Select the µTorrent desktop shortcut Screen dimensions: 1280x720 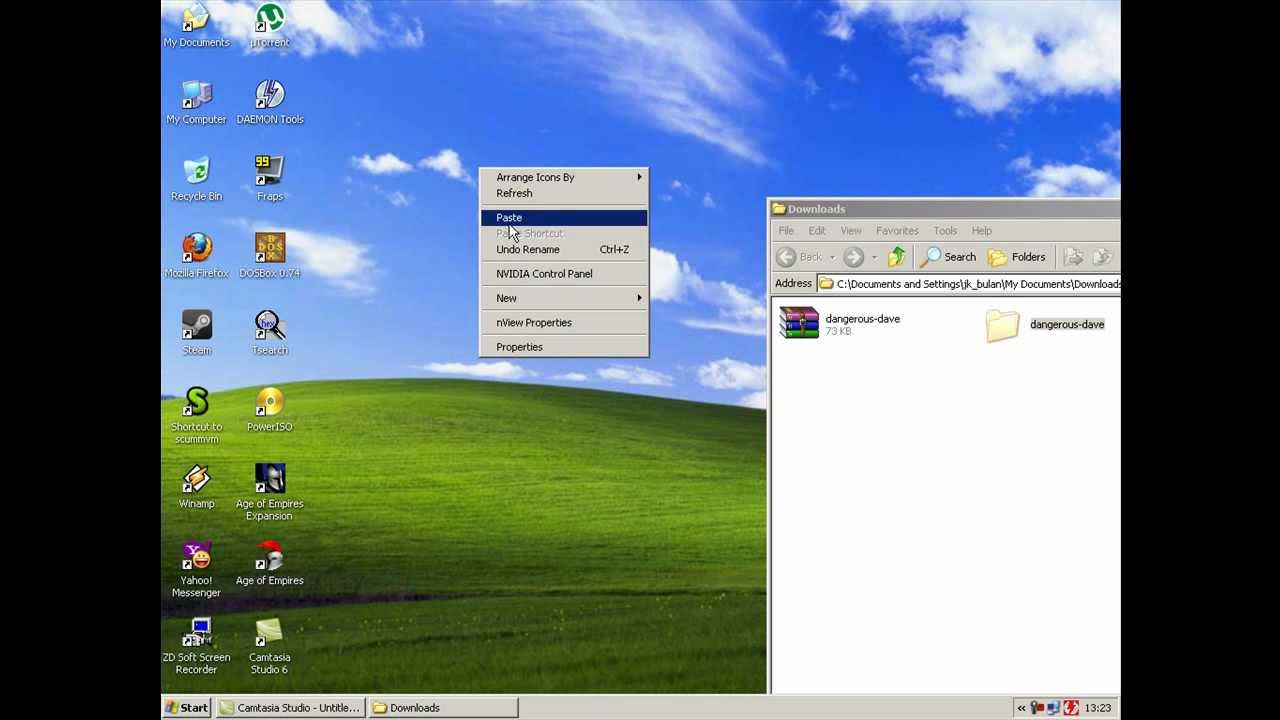[269, 26]
